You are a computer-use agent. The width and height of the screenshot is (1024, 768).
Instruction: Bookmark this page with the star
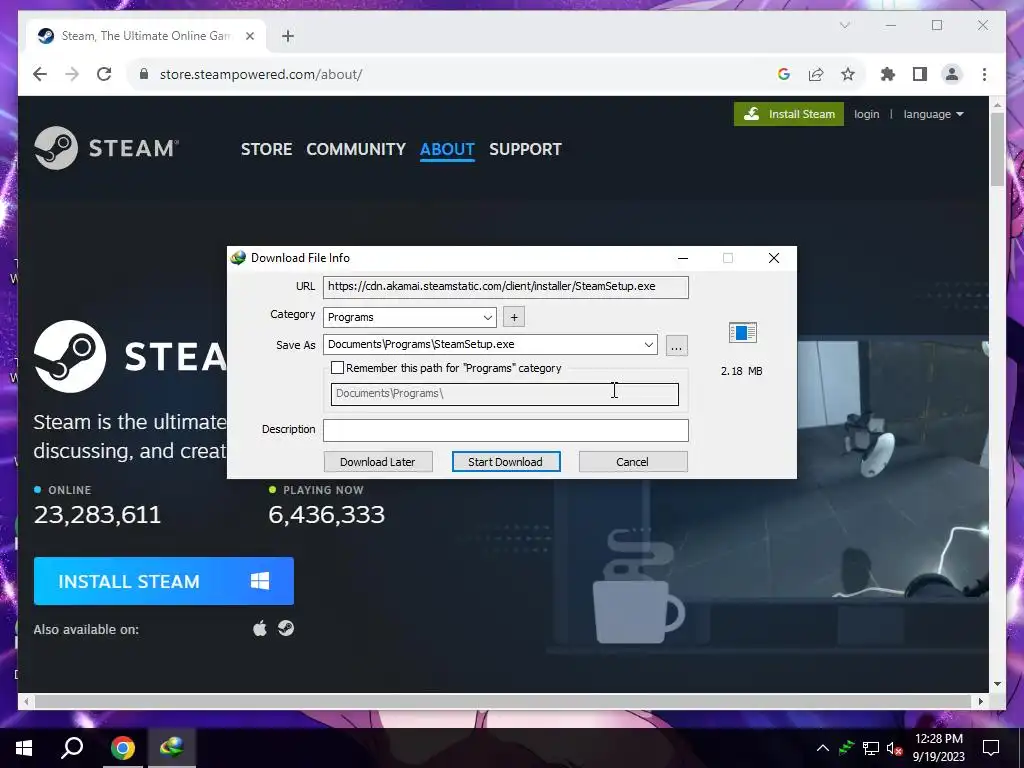(848, 74)
